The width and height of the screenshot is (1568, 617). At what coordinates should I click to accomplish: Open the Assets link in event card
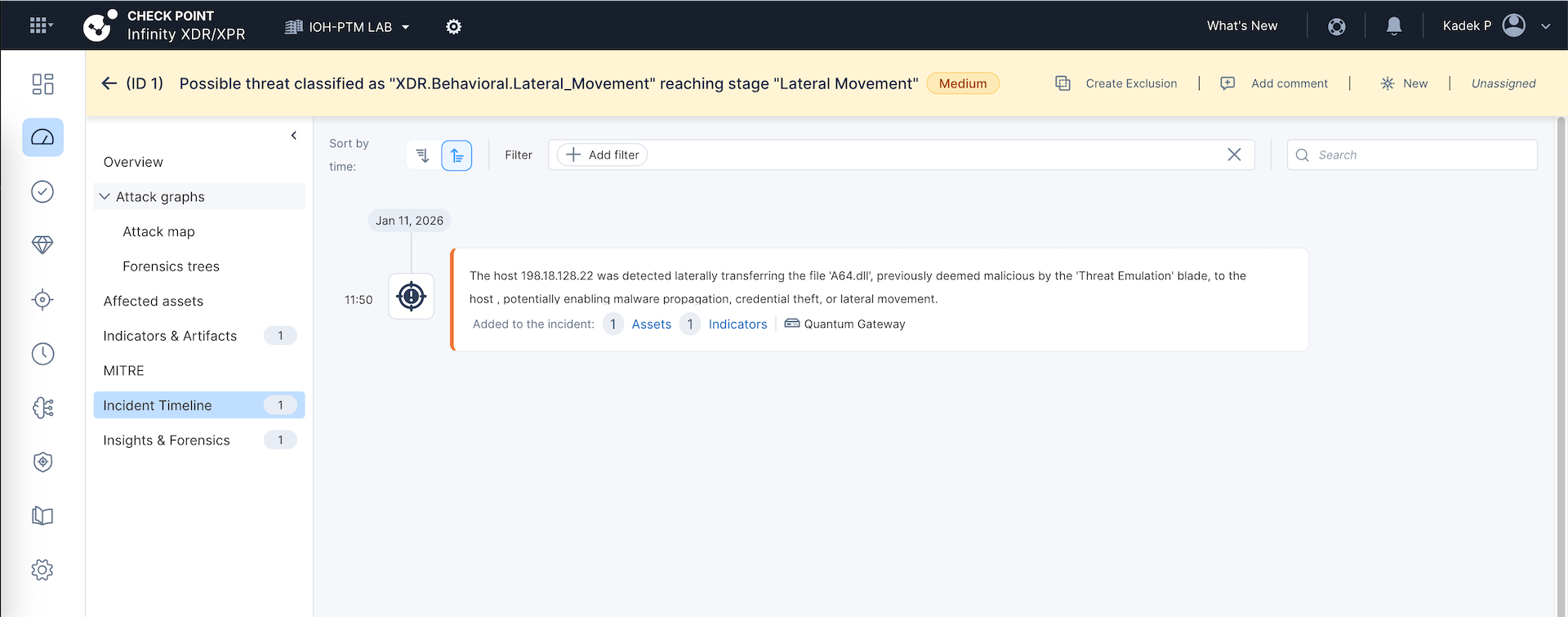[651, 324]
